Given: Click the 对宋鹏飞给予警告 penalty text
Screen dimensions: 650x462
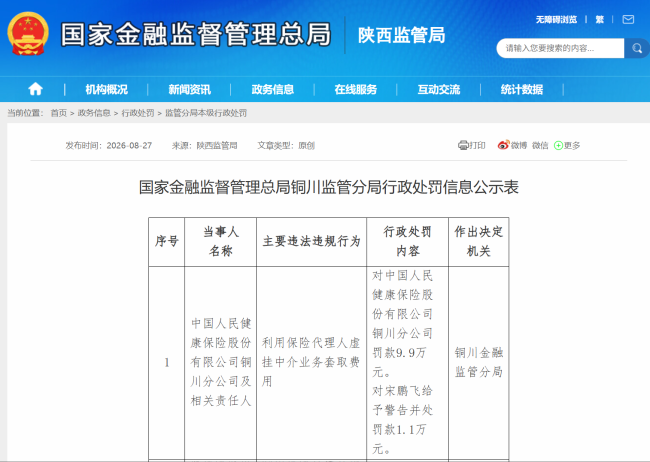Looking at the screenshot, I should tap(402, 400).
